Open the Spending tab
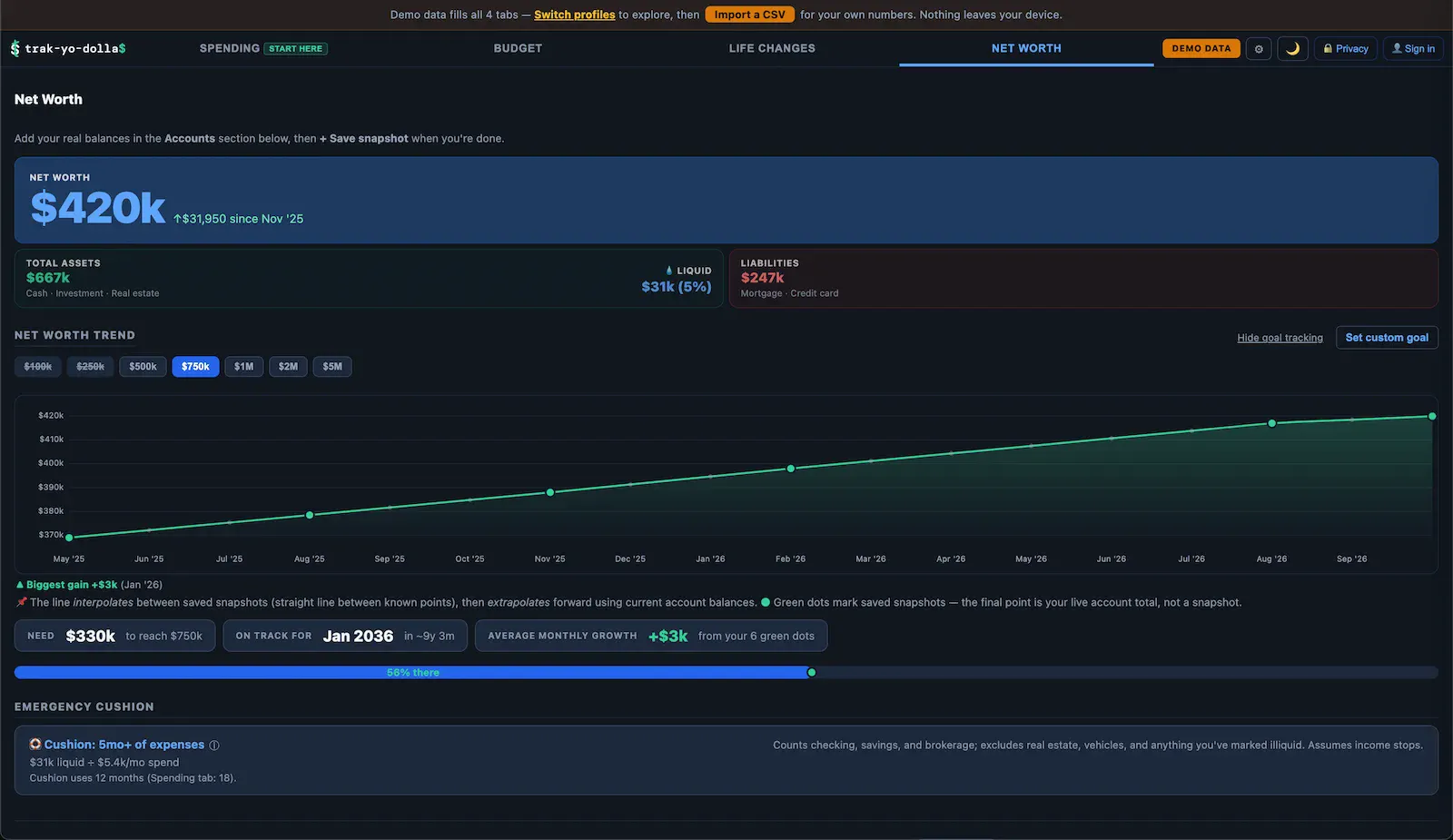This screenshot has height=840, width=1453. 263,48
